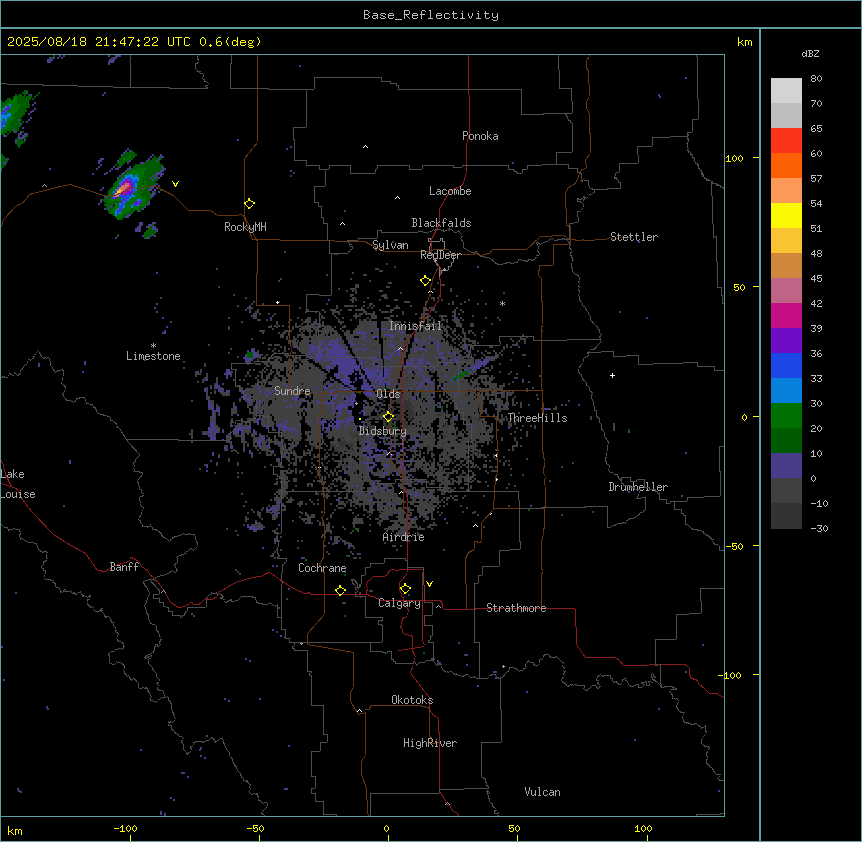Select the Calgary label
This screenshot has height=842, width=862.
(399, 603)
